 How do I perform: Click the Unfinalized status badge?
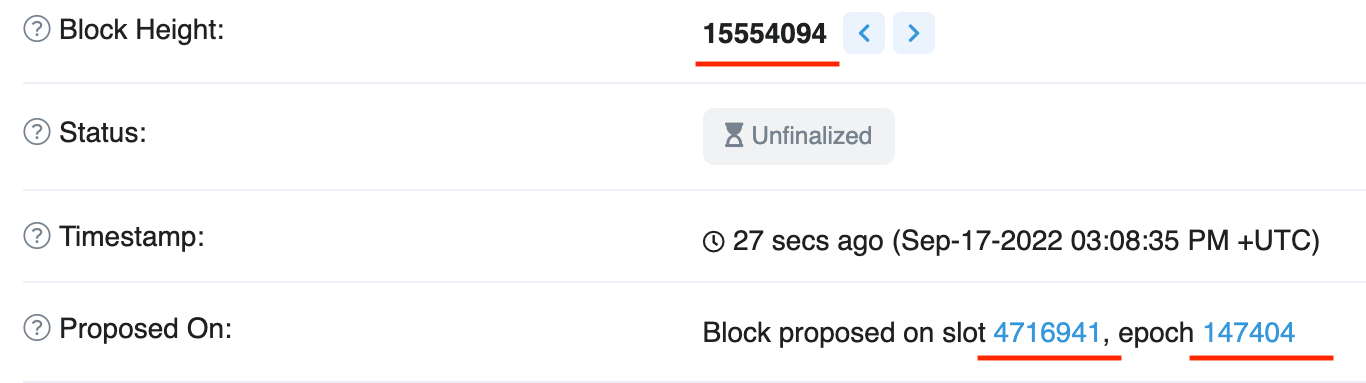click(x=799, y=136)
